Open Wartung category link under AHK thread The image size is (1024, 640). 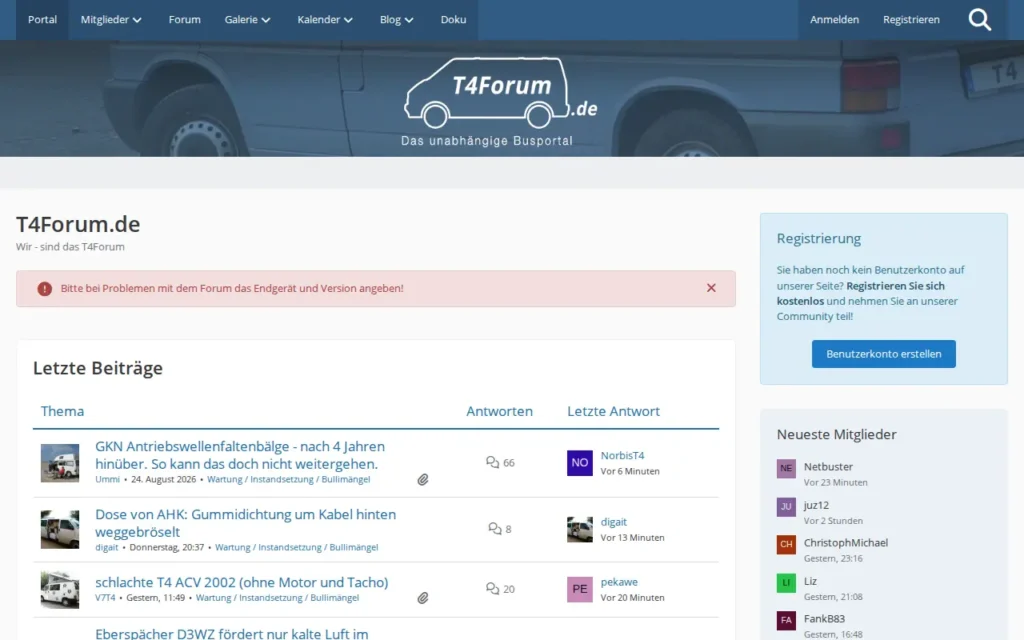tap(296, 547)
